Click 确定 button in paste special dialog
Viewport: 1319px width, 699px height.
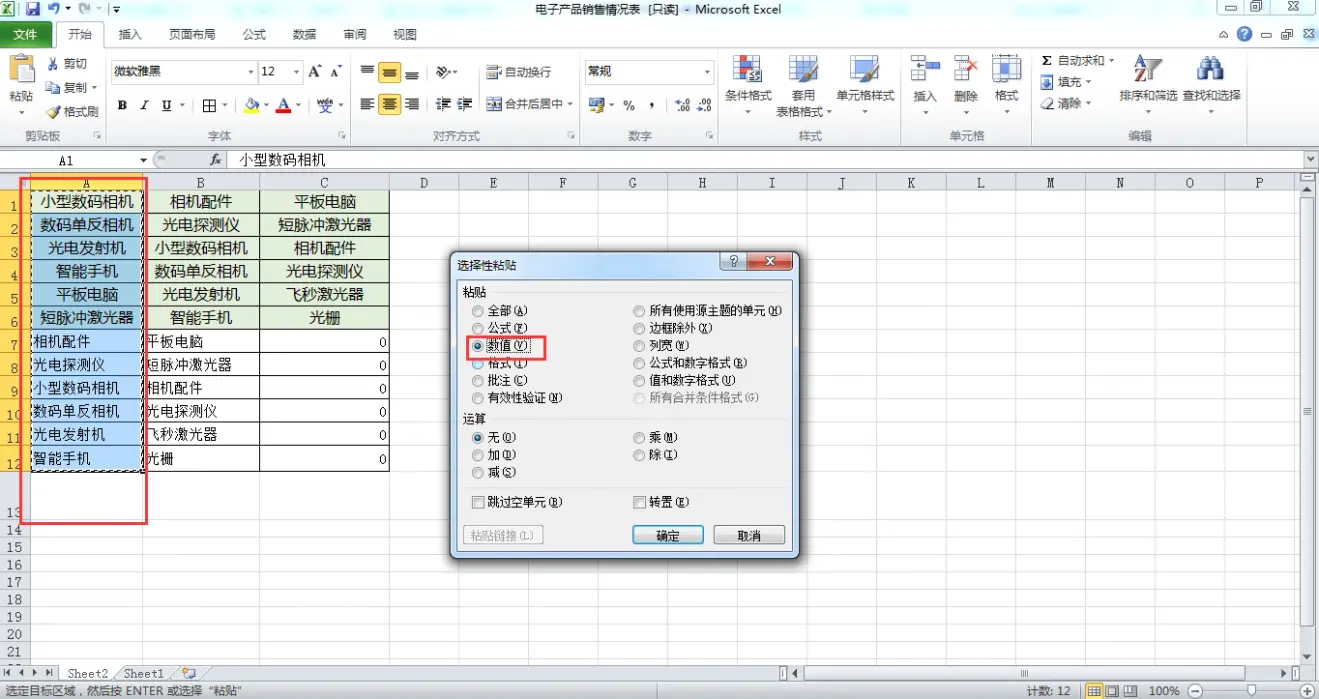pyautogui.click(x=668, y=536)
